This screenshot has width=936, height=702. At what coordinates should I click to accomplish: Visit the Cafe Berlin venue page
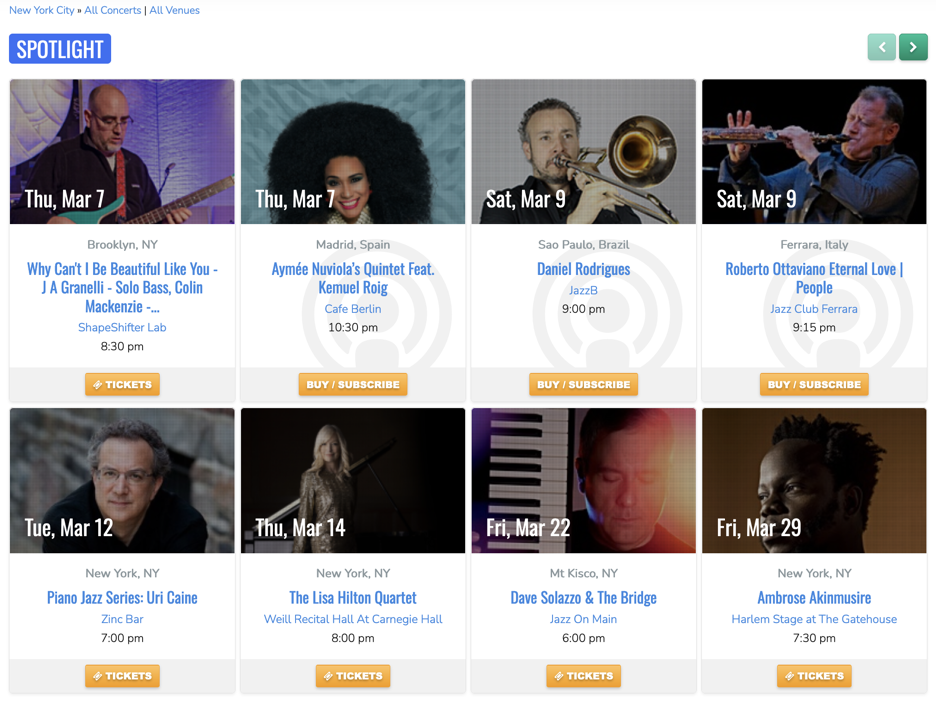pyautogui.click(x=353, y=309)
